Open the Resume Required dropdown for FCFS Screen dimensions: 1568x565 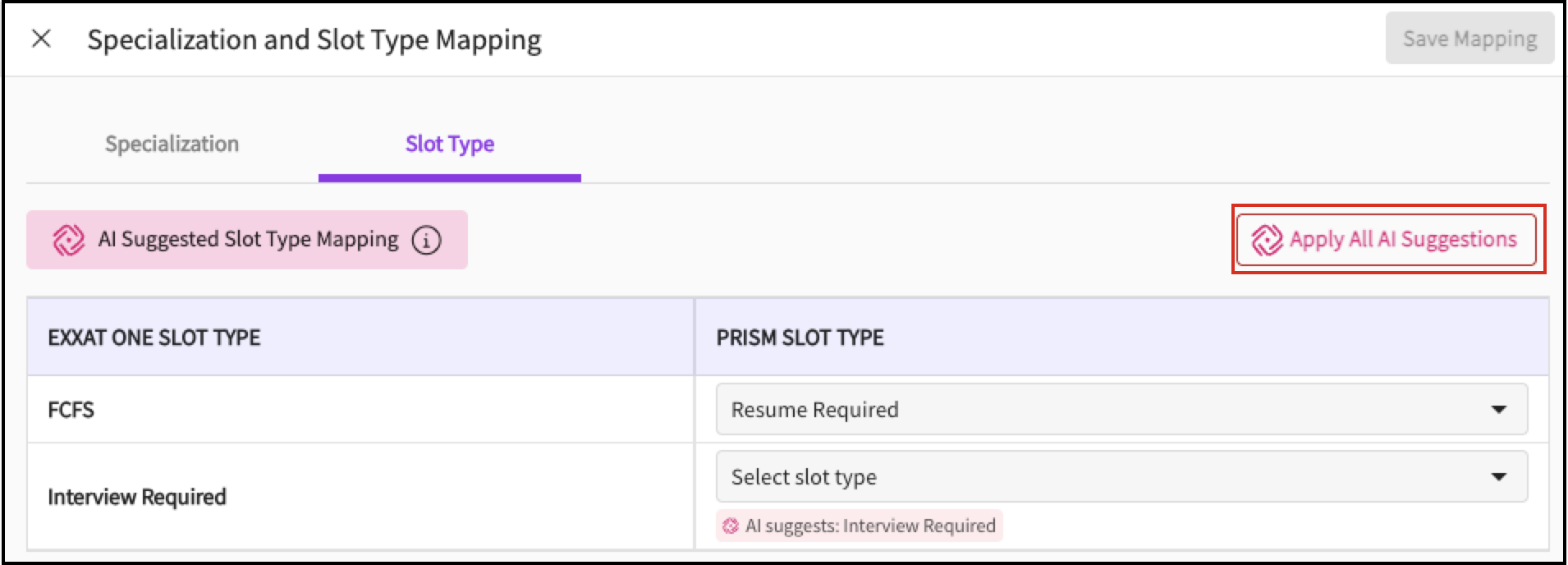(x=1121, y=409)
